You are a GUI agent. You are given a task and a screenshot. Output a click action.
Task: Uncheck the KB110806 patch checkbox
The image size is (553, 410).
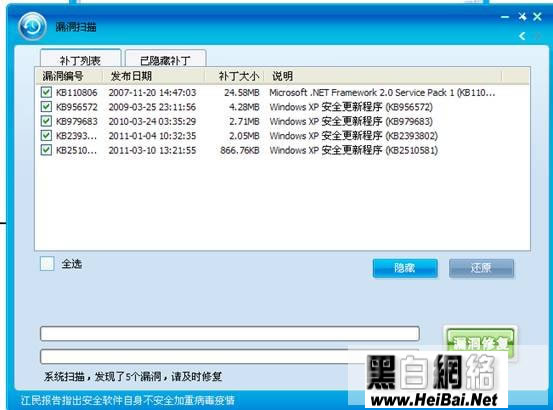click(46, 92)
